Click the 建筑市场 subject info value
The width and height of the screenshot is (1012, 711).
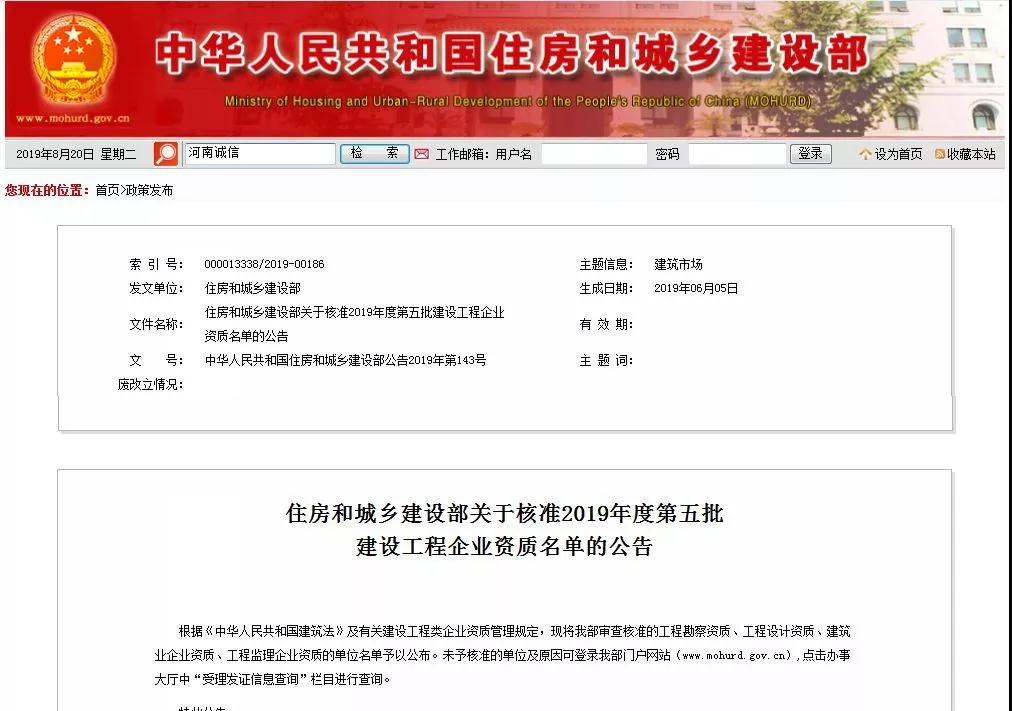click(678, 264)
